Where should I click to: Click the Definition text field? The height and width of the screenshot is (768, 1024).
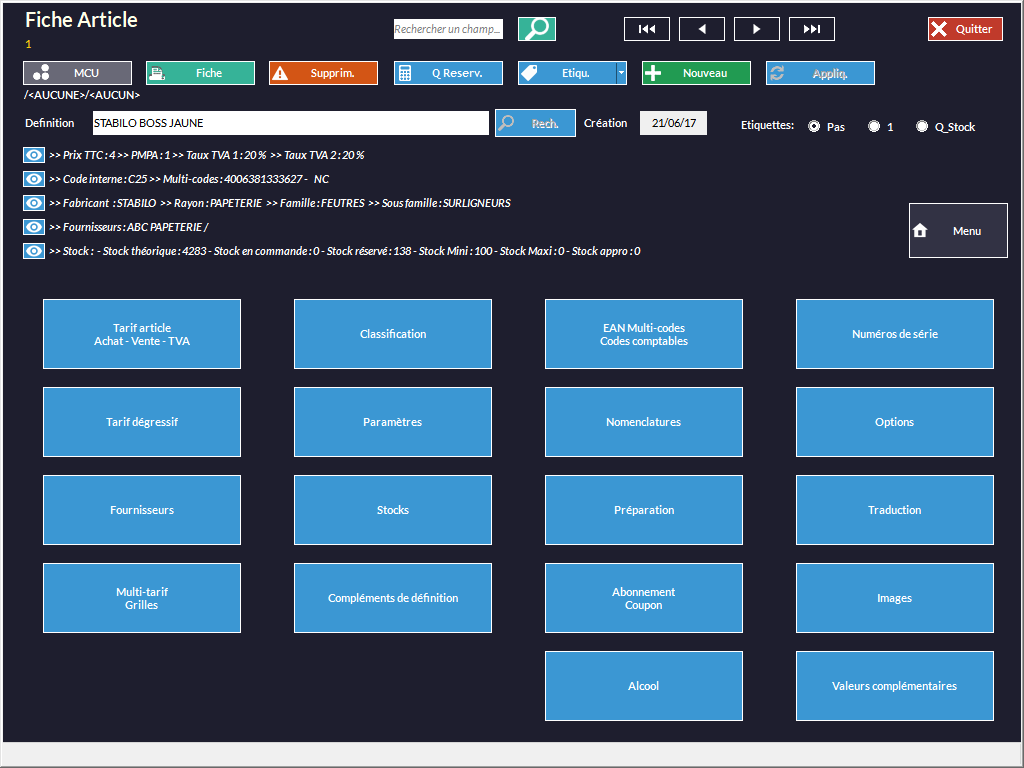coord(290,123)
